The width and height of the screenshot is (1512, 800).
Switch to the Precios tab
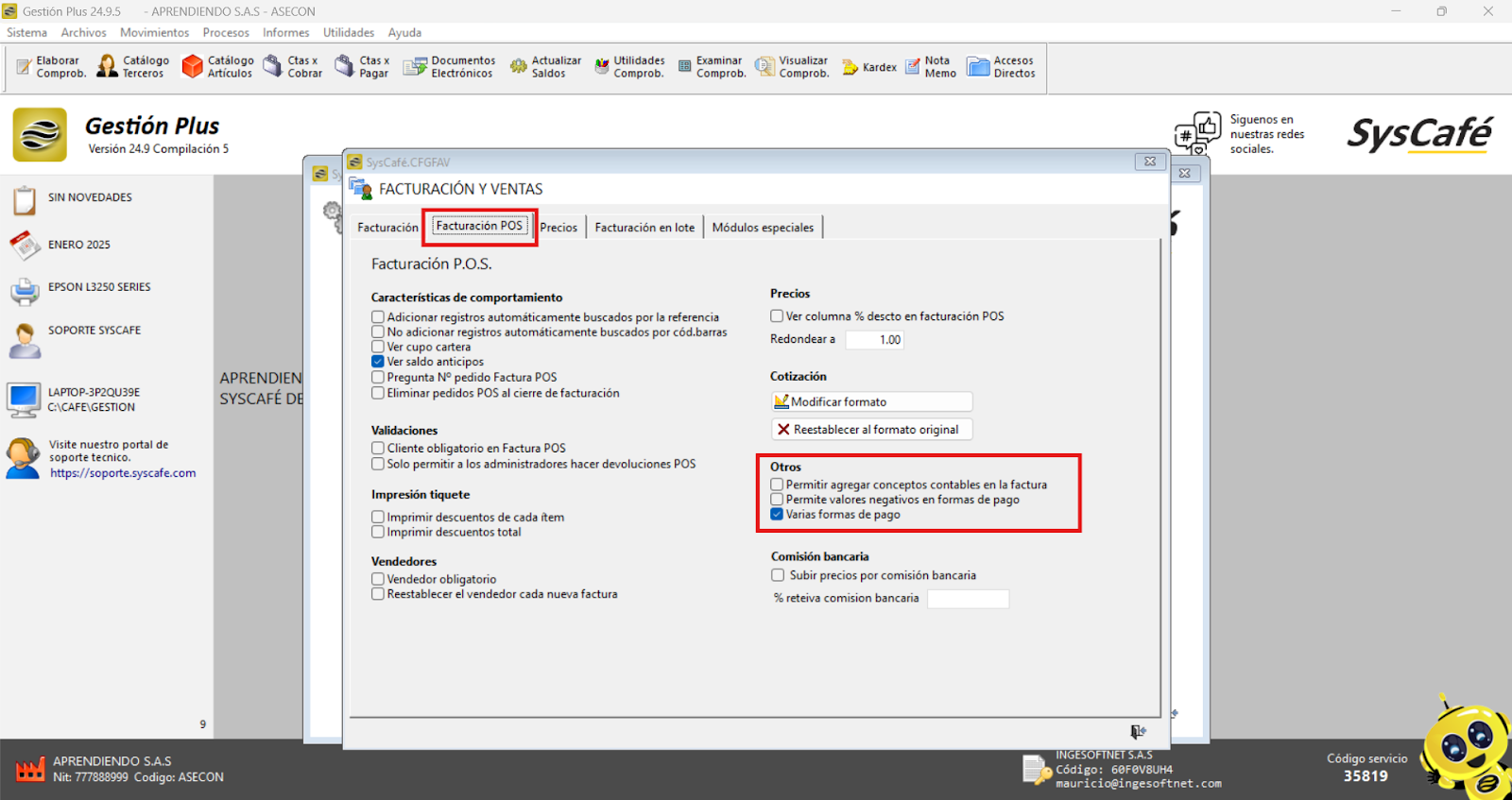click(558, 228)
